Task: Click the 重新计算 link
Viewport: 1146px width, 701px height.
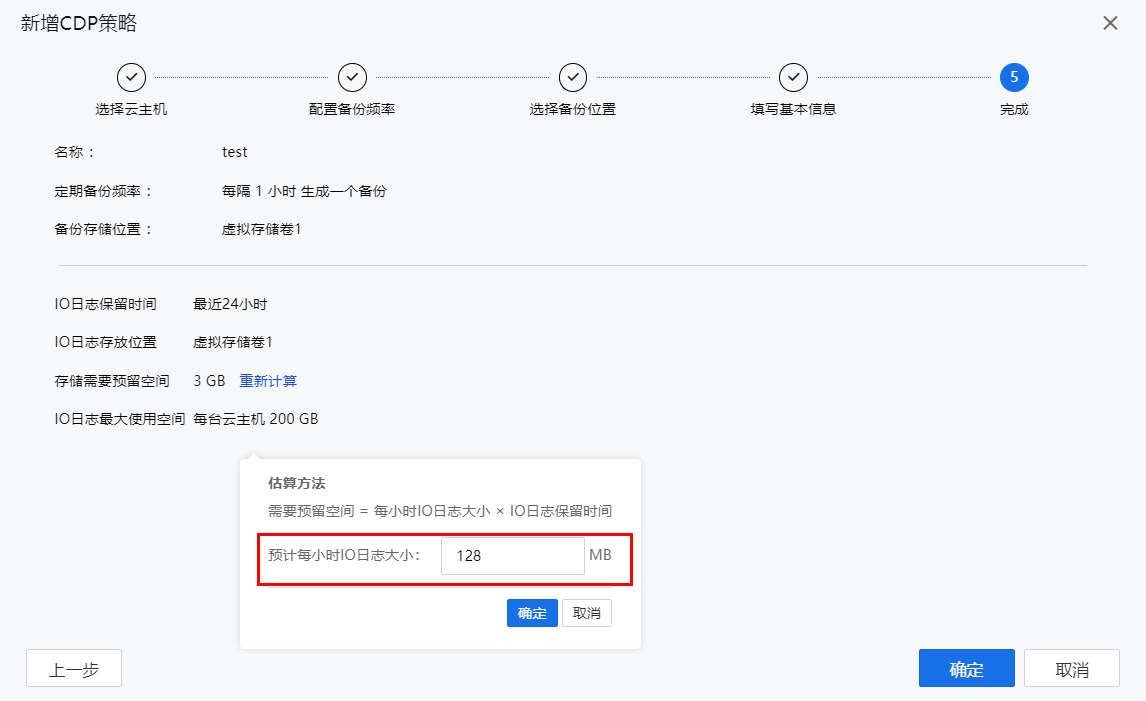Action: (268, 381)
